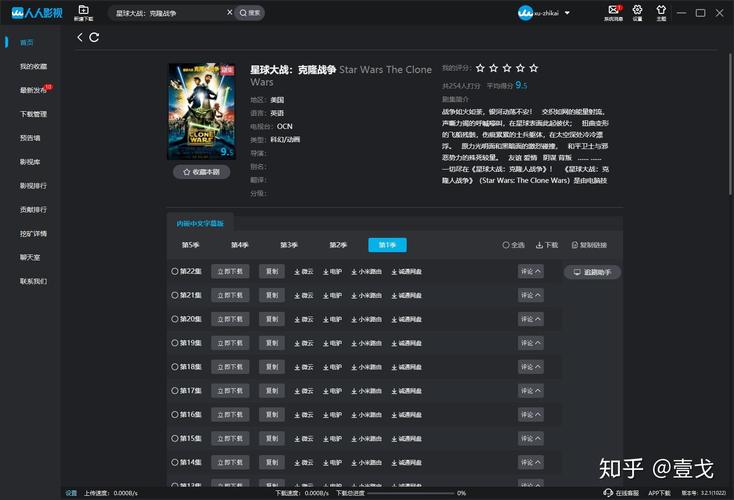Viewport: 734px width, 500px height.
Task: Click 立即下载 for 第14集
Action: (x=230, y=463)
